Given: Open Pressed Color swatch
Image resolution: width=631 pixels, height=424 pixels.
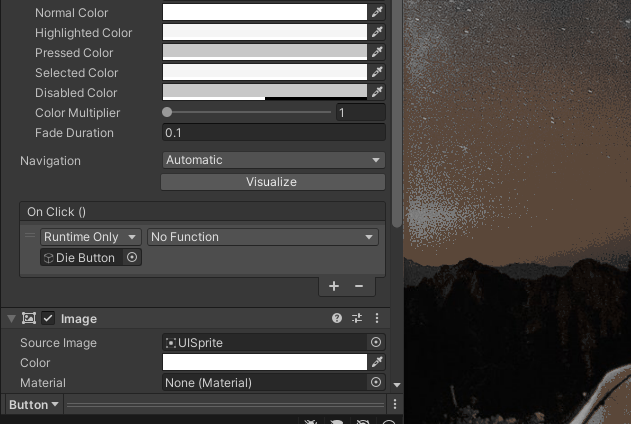Looking at the screenshot, I should (265, 52).
